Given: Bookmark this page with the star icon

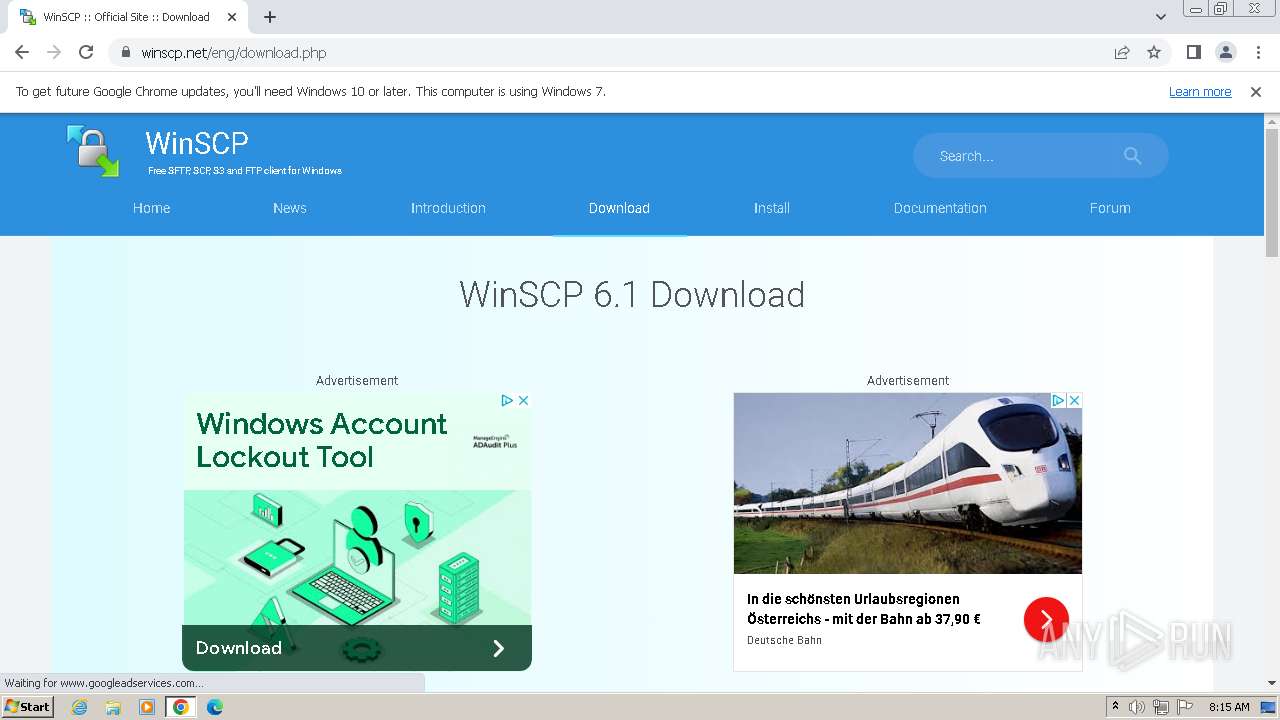Looking at the screenshot, I should (x=1154, y=52).
